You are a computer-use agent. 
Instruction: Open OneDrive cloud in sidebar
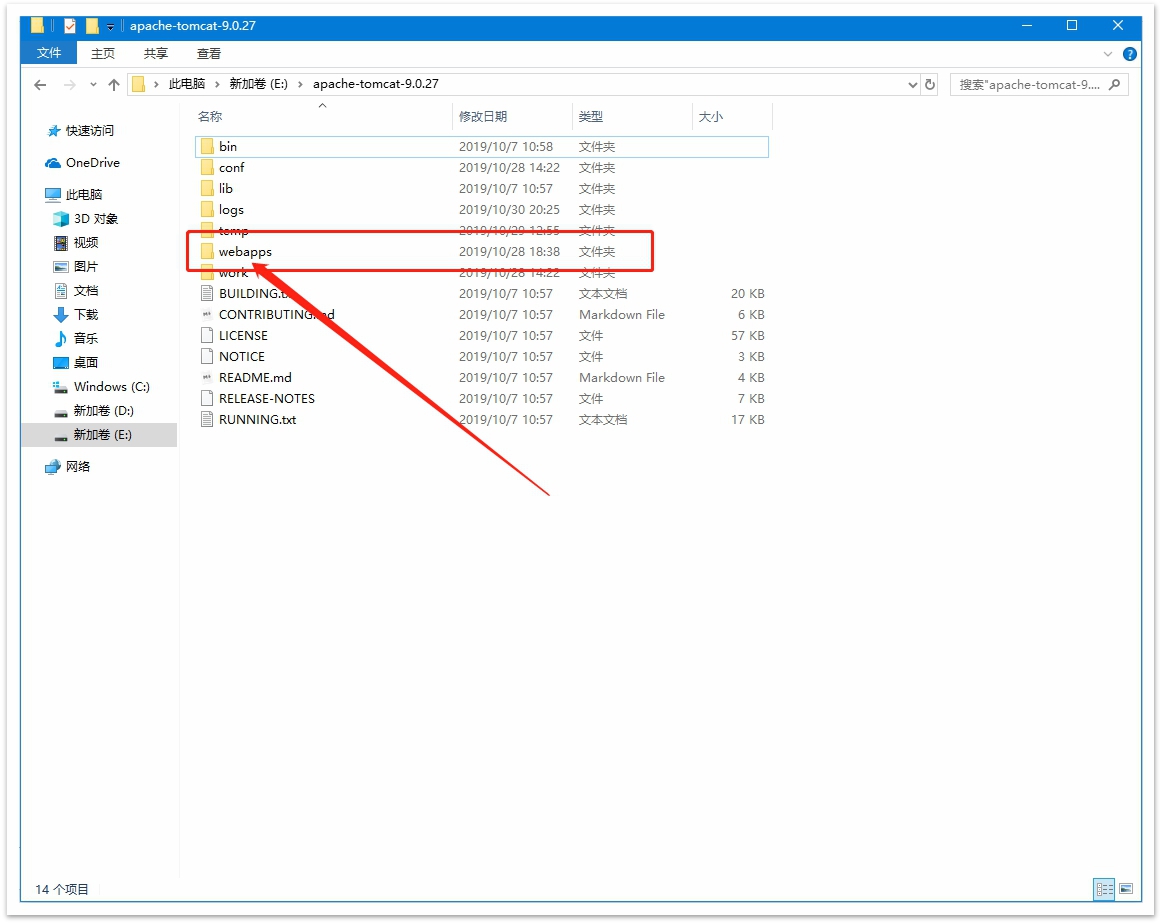53,163
